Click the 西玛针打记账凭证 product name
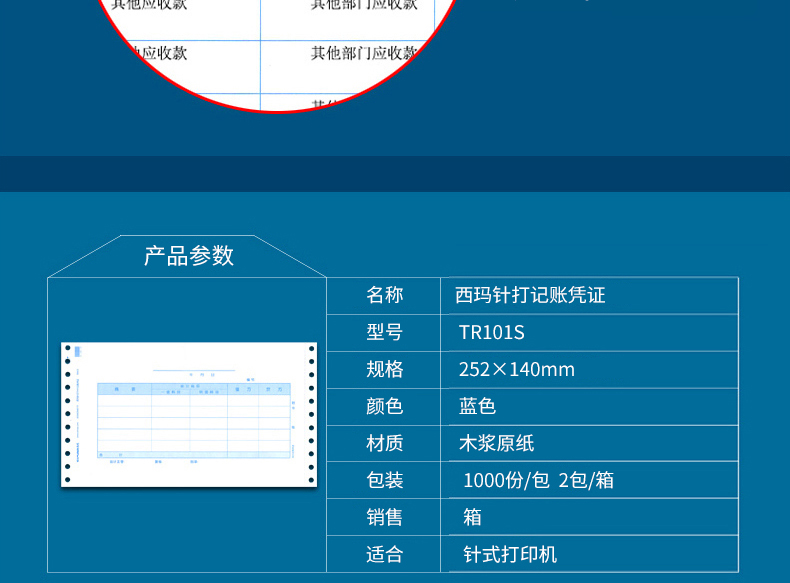The image size is (790, 583). coord(531,295)
